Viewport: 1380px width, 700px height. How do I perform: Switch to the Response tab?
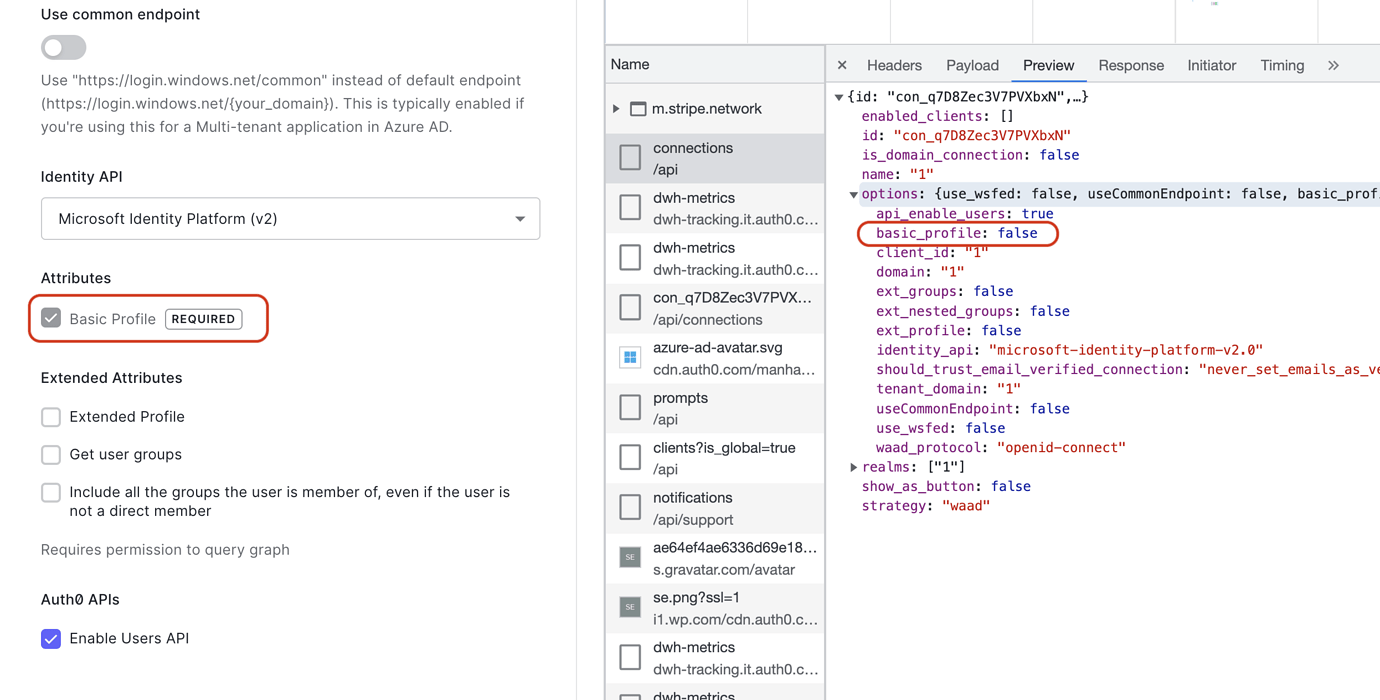coord(1131,65)
